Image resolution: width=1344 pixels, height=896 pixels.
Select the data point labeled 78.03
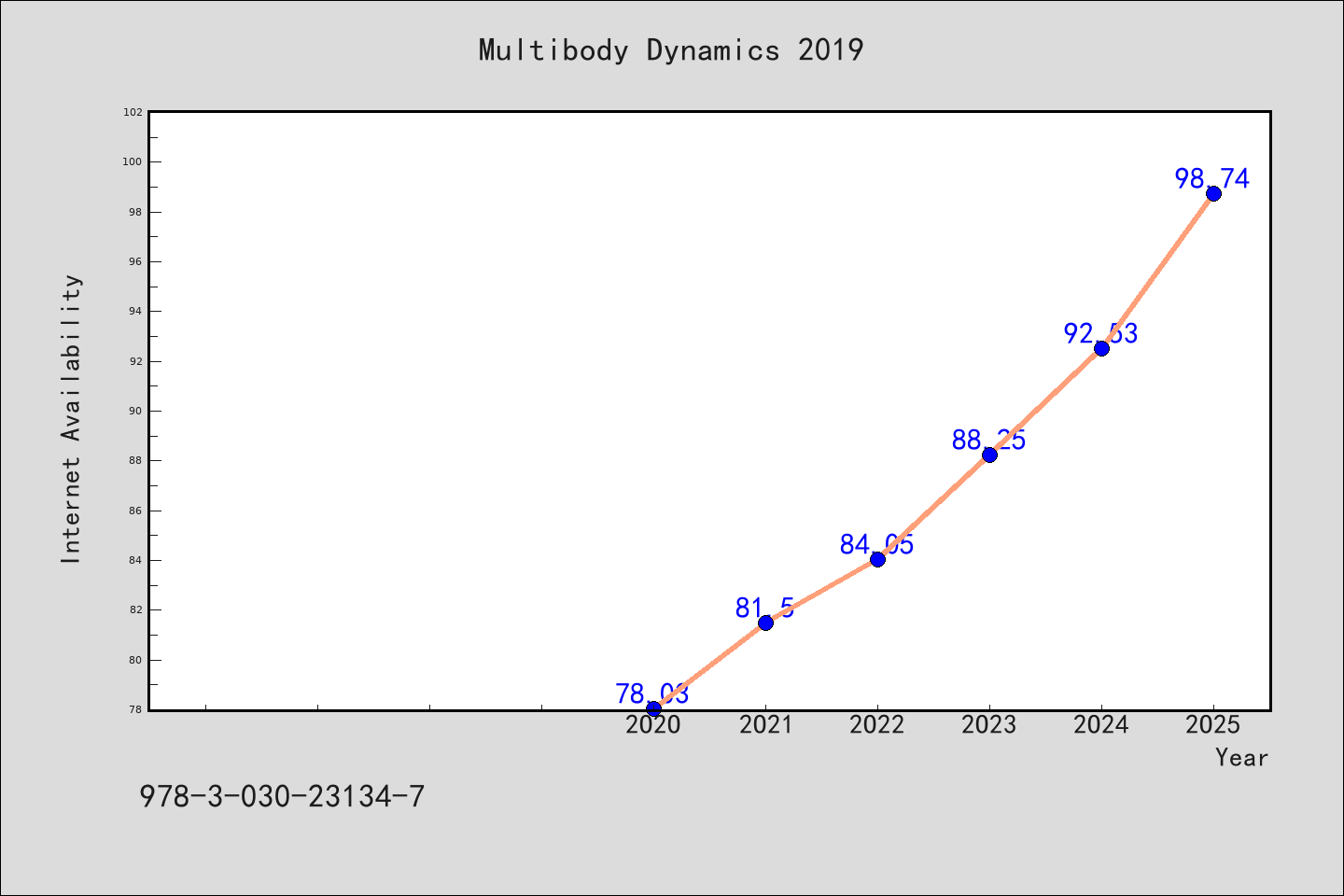(x=653, y=709)
